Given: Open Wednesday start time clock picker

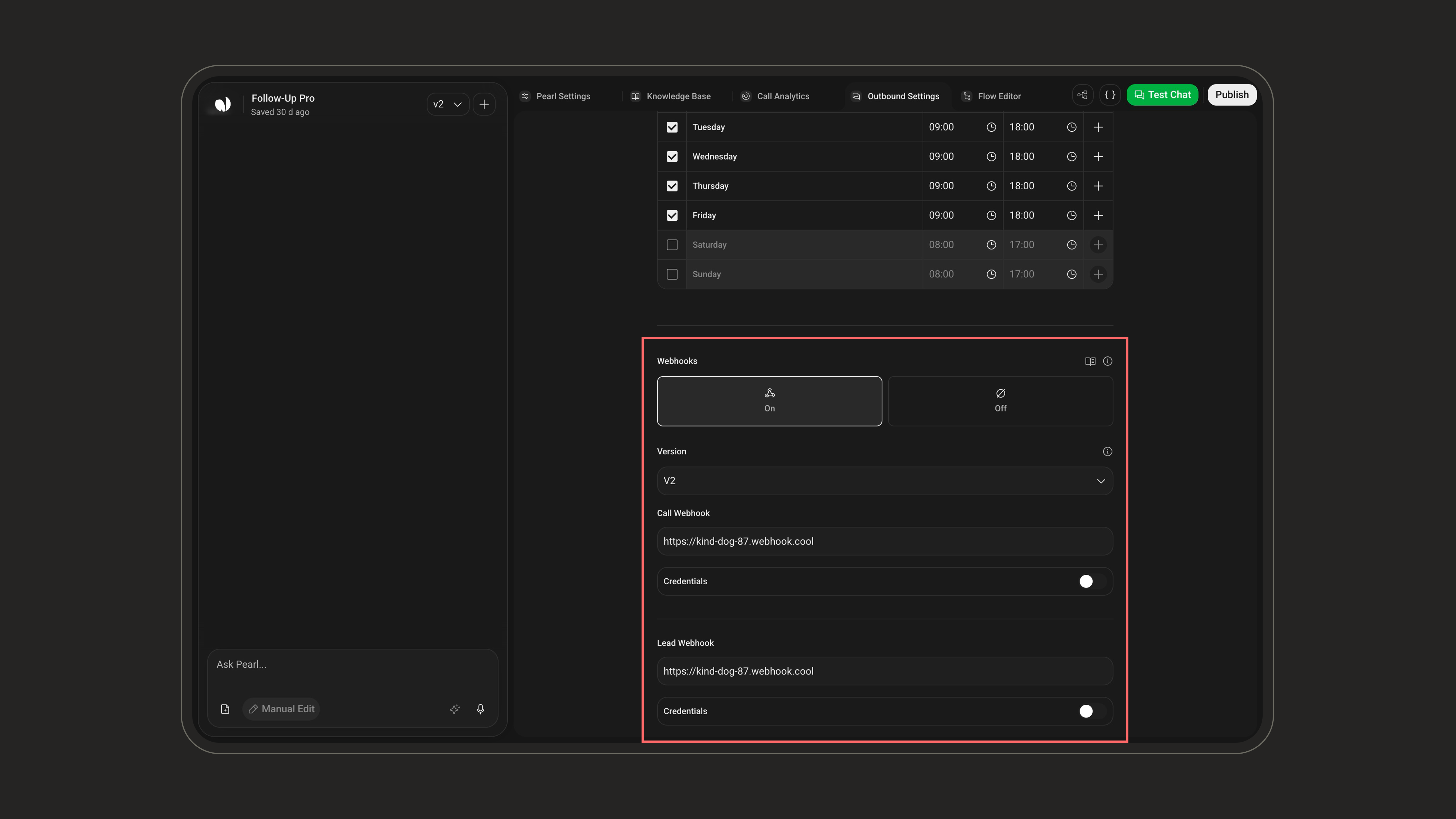Looking at the screenshot, I should tap(991, 157).
